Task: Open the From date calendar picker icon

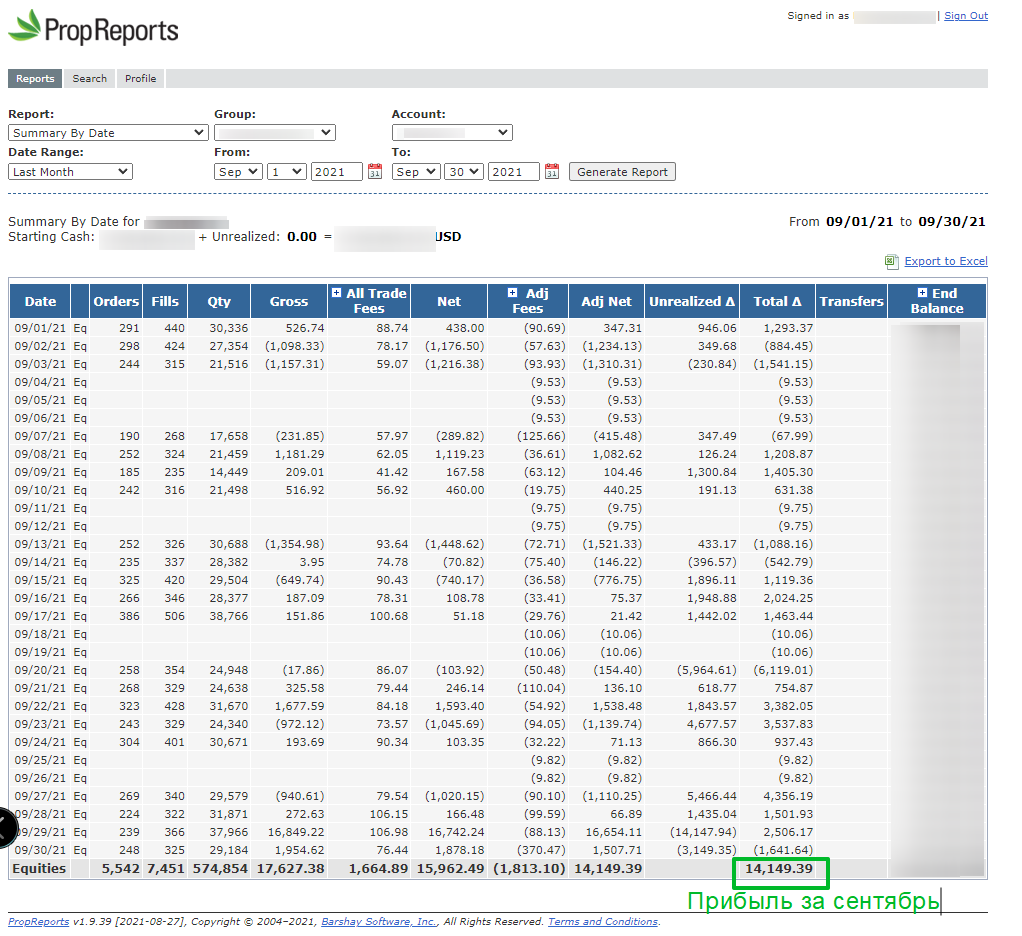Action: click(375, 172)
